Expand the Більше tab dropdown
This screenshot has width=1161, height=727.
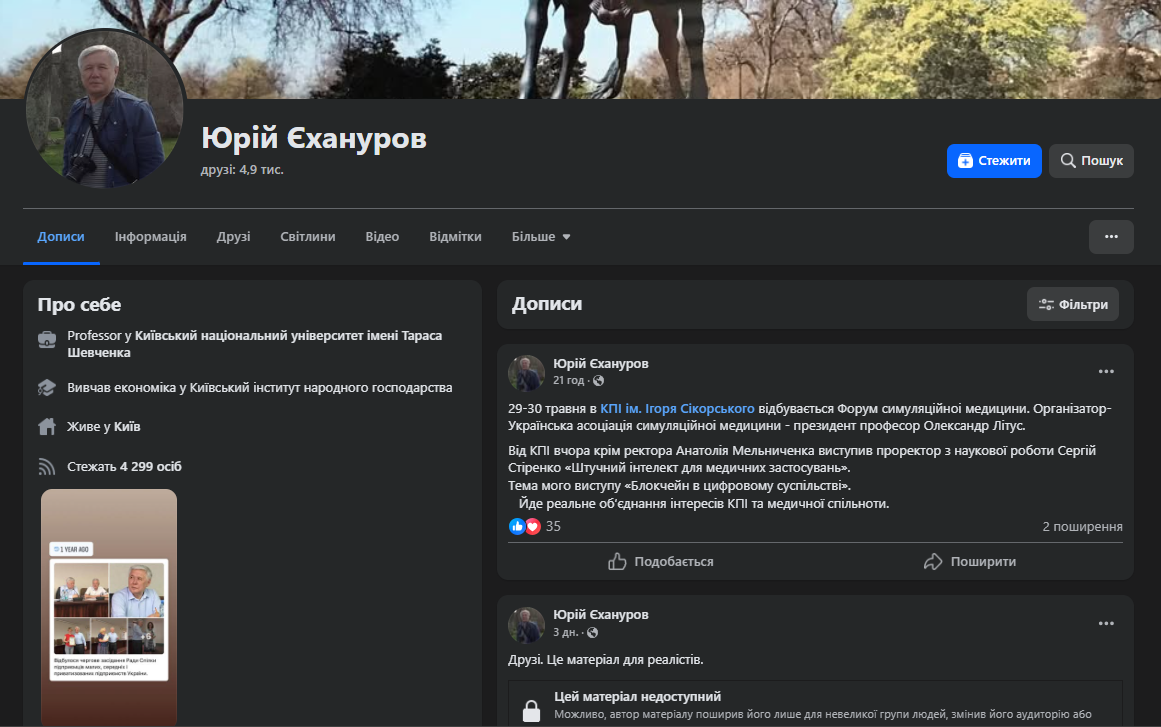pos(541,237)
